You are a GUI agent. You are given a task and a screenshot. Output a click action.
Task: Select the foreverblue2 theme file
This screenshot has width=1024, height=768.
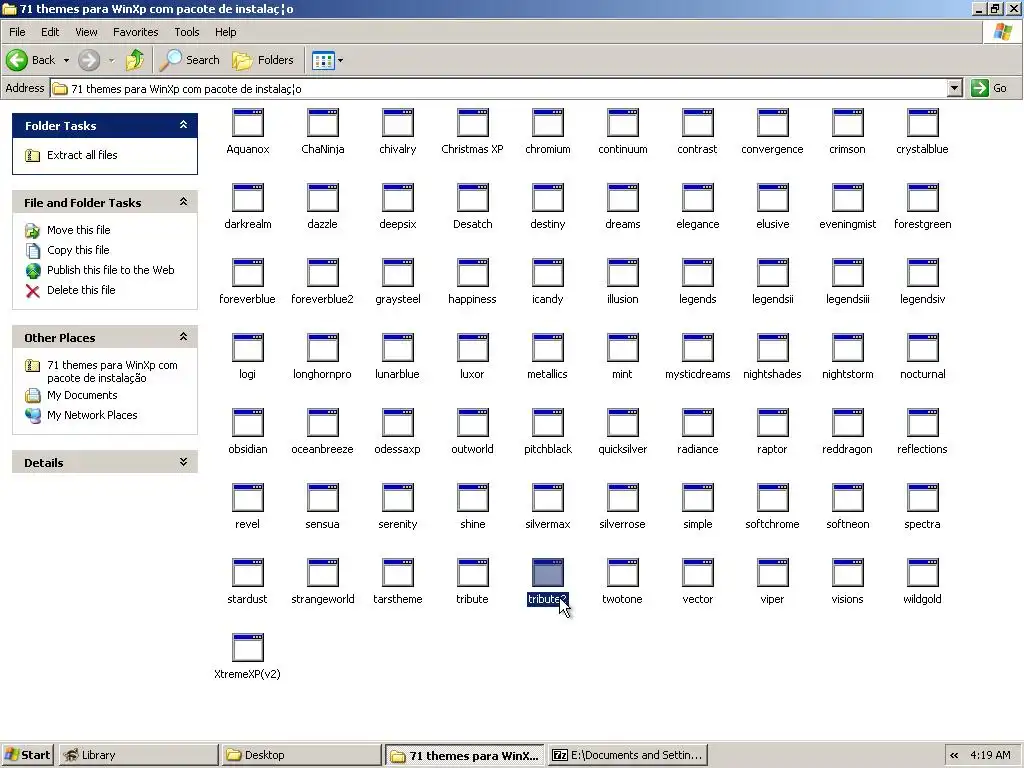(x=323, y=282)
